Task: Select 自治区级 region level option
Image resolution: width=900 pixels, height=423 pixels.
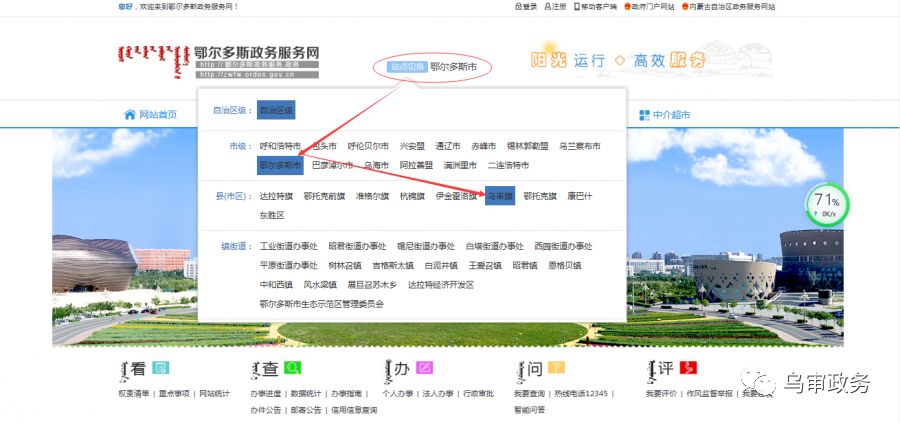Action: point(276,110)
